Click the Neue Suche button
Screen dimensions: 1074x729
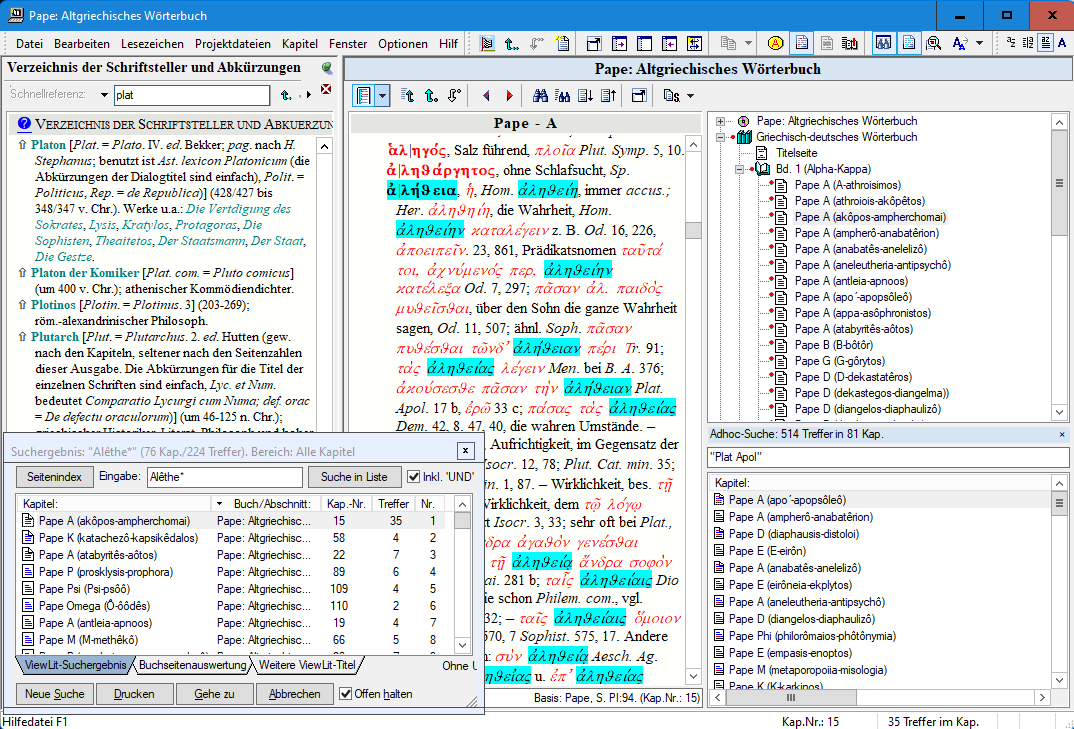tap(55, 694)
